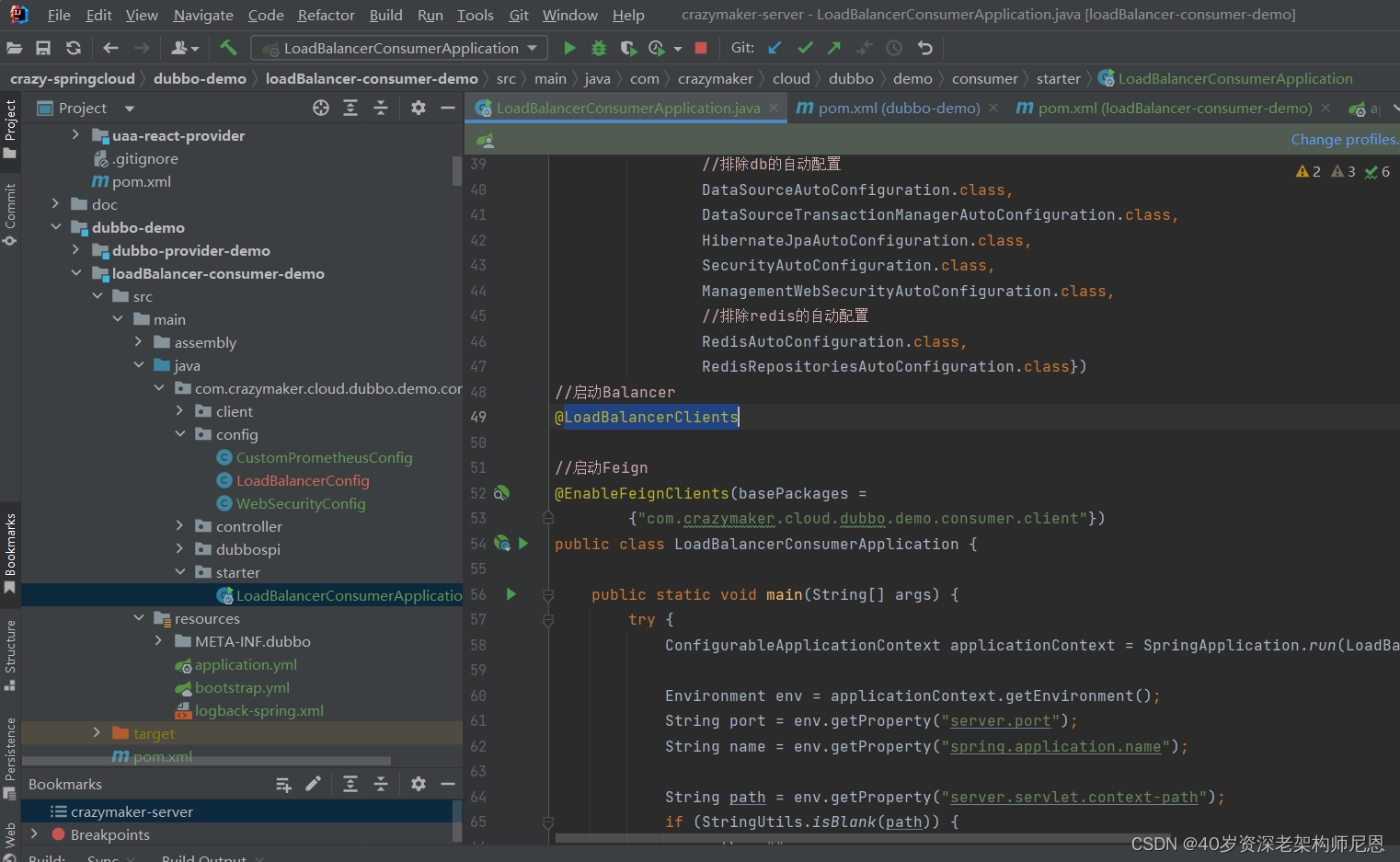The image size is (1400, 862).
Task: Stop the running process red square
Action: click(701, 48)
